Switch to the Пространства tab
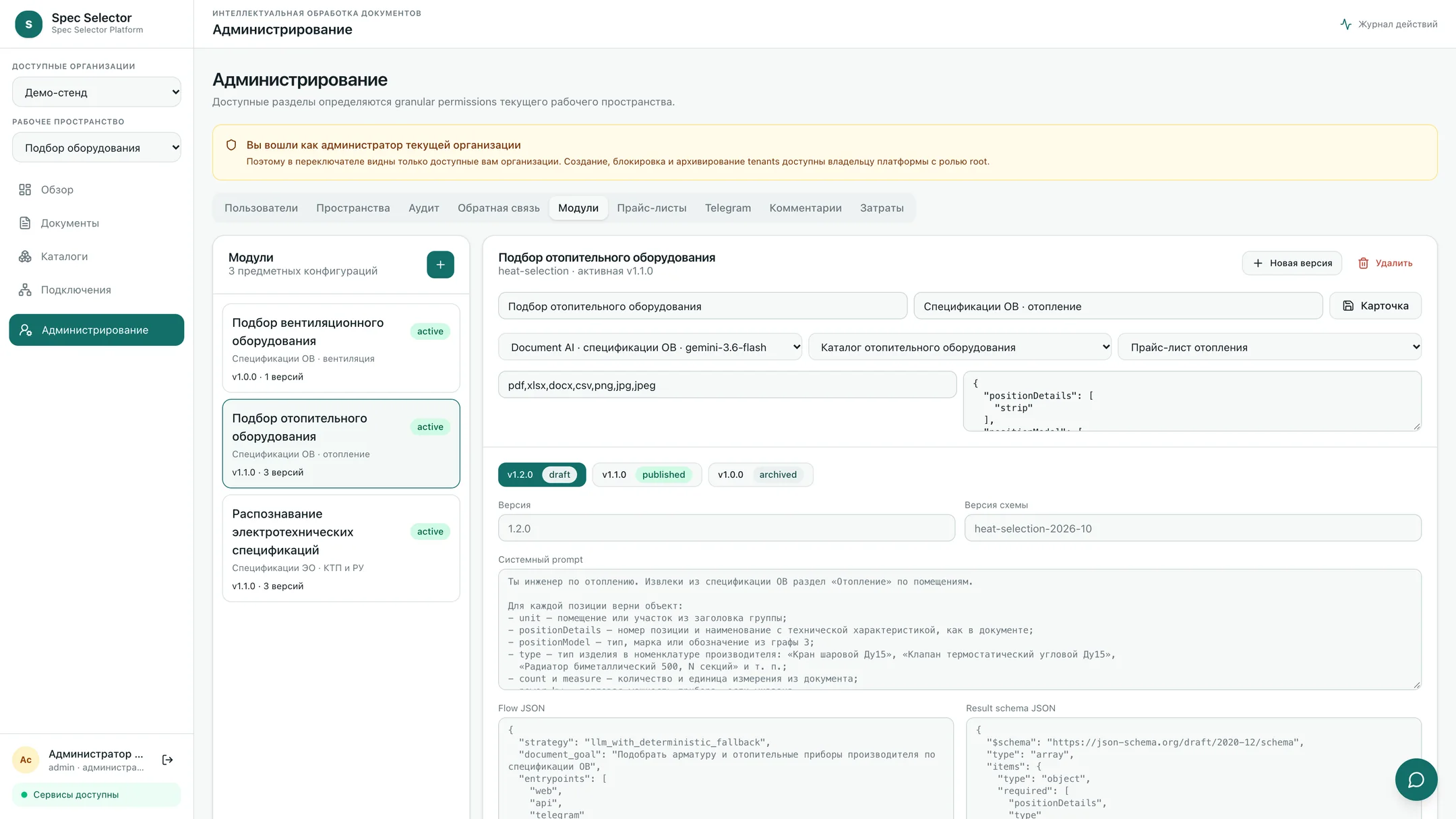This screenshot has width=1456, height=819. click(x=353, y=208)
